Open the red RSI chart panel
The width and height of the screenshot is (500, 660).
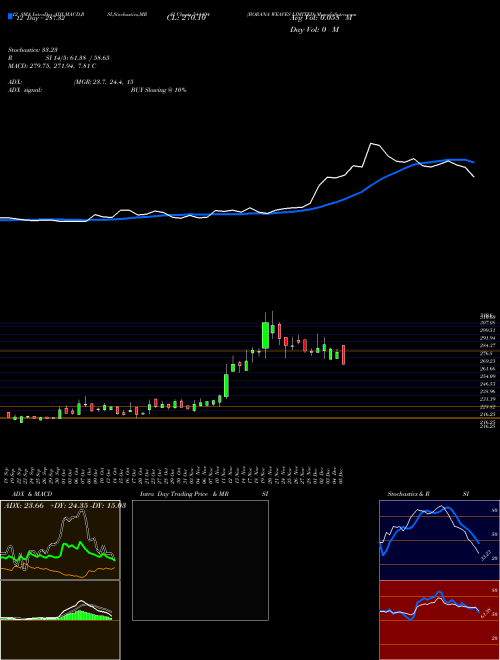(x=439, y=620)
